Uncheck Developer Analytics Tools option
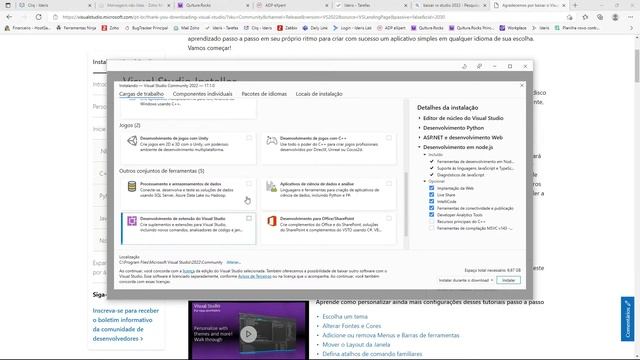The image size is (640, 360). [431, 215]
